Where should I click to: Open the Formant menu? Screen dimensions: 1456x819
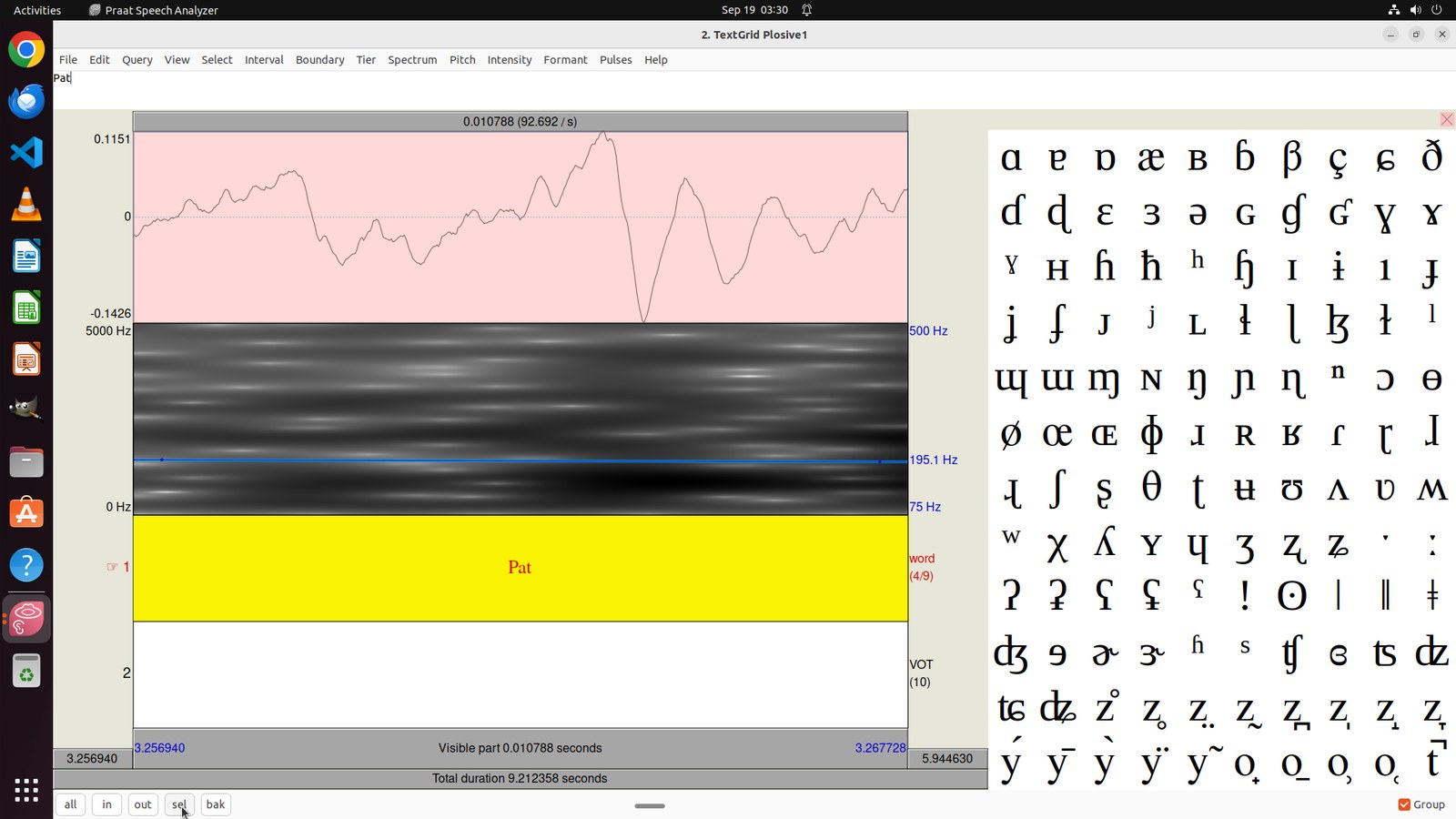(x=565, y=60)
